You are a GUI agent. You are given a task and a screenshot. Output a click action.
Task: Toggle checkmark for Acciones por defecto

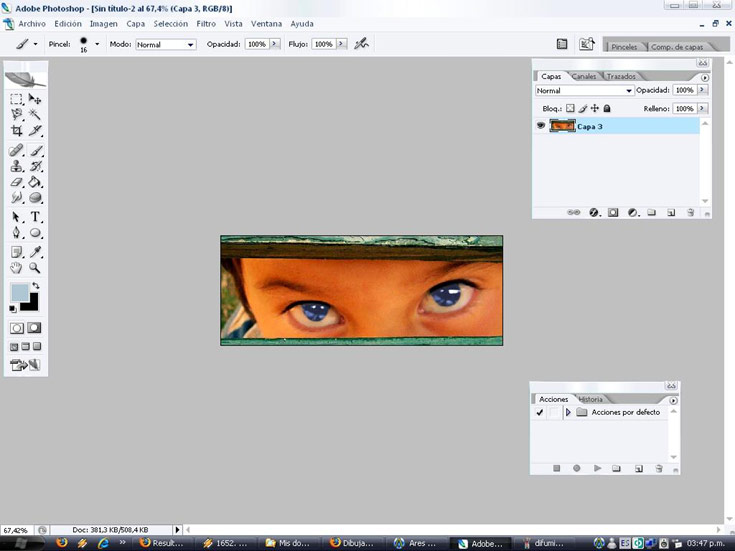point(540,412)
